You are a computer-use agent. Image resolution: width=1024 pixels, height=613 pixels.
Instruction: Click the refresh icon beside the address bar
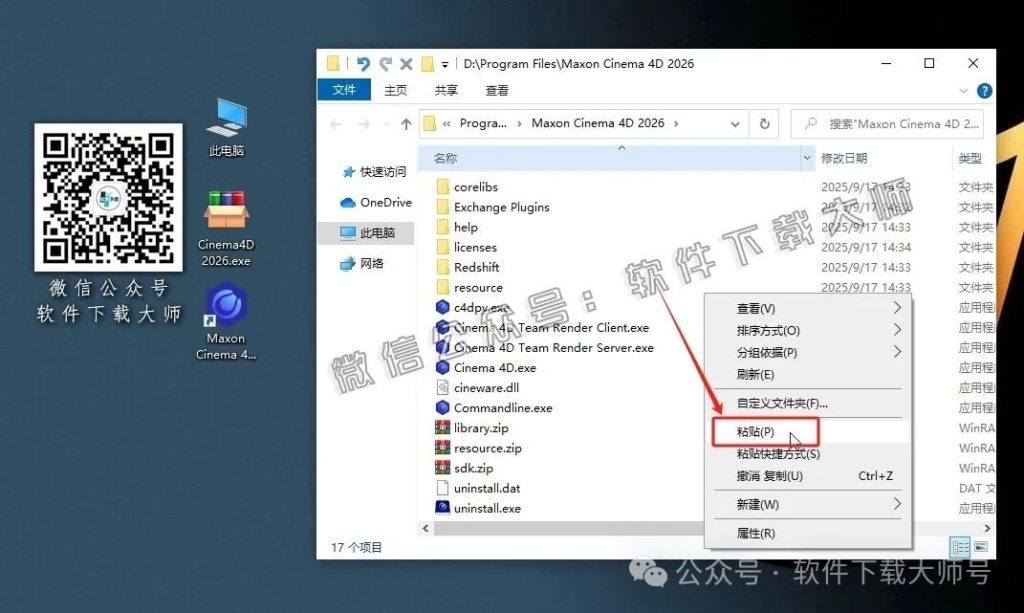point(764,122)
